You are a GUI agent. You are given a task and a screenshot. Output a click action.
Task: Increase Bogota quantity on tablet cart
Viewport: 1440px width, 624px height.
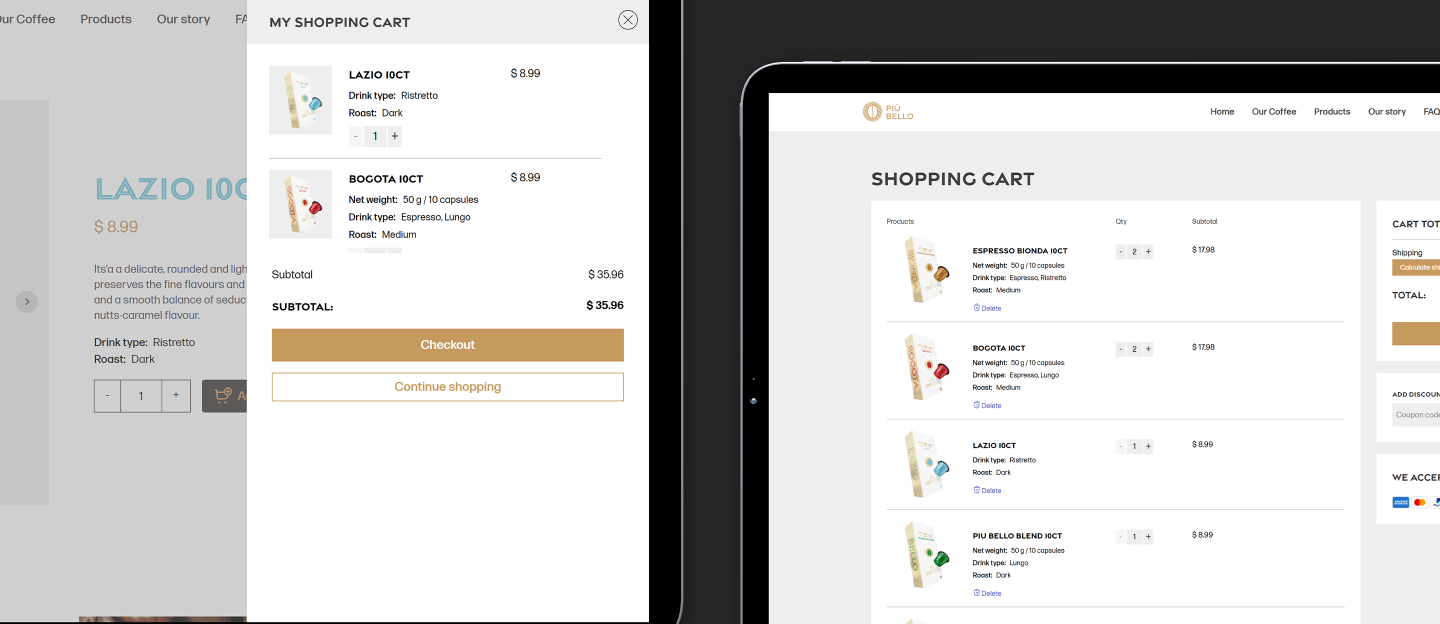(x=1148, y=349)
